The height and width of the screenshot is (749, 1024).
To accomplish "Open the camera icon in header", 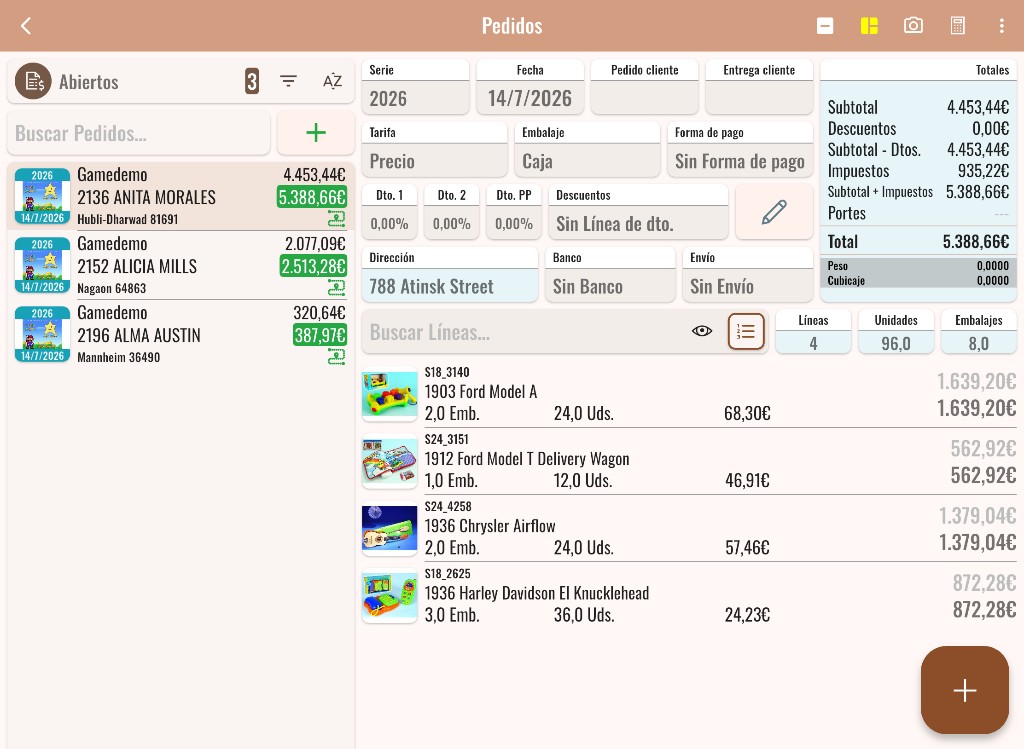I will point(913,26).
